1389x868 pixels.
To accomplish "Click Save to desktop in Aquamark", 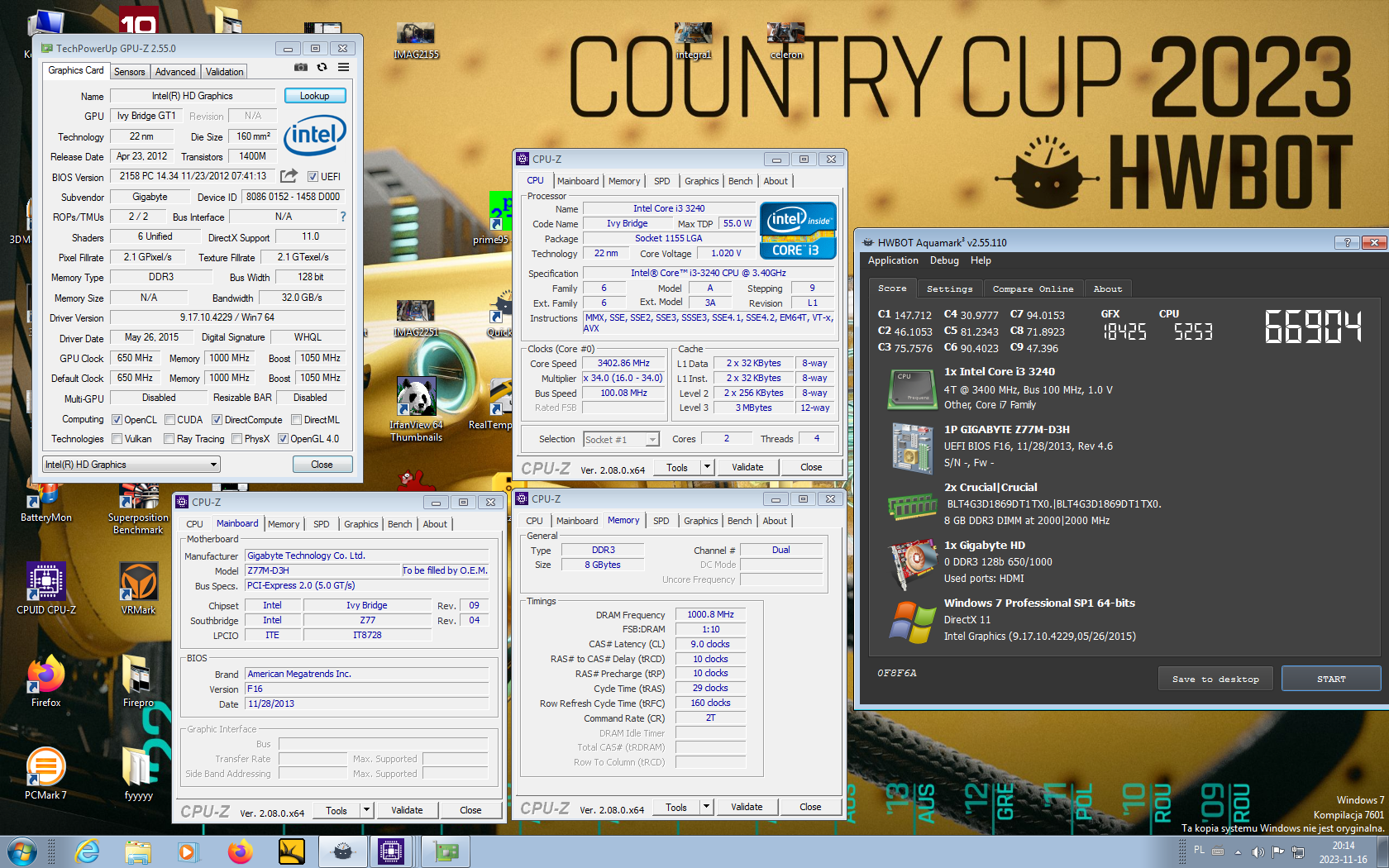I will [1215, 679].
